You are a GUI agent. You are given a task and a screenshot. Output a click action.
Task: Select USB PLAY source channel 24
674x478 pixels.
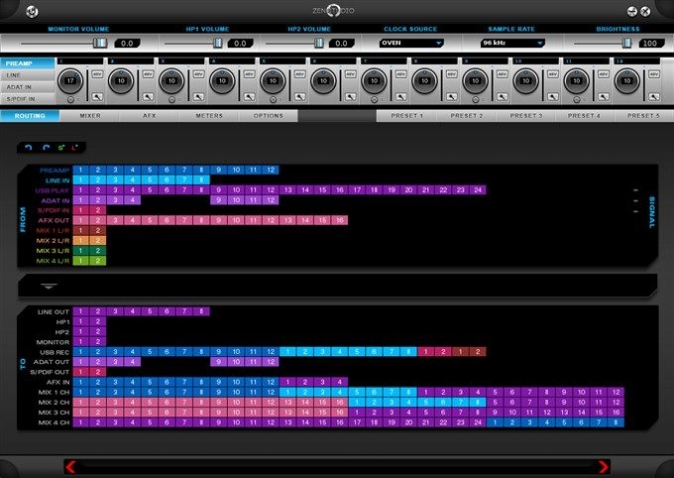tap(478, 189)
